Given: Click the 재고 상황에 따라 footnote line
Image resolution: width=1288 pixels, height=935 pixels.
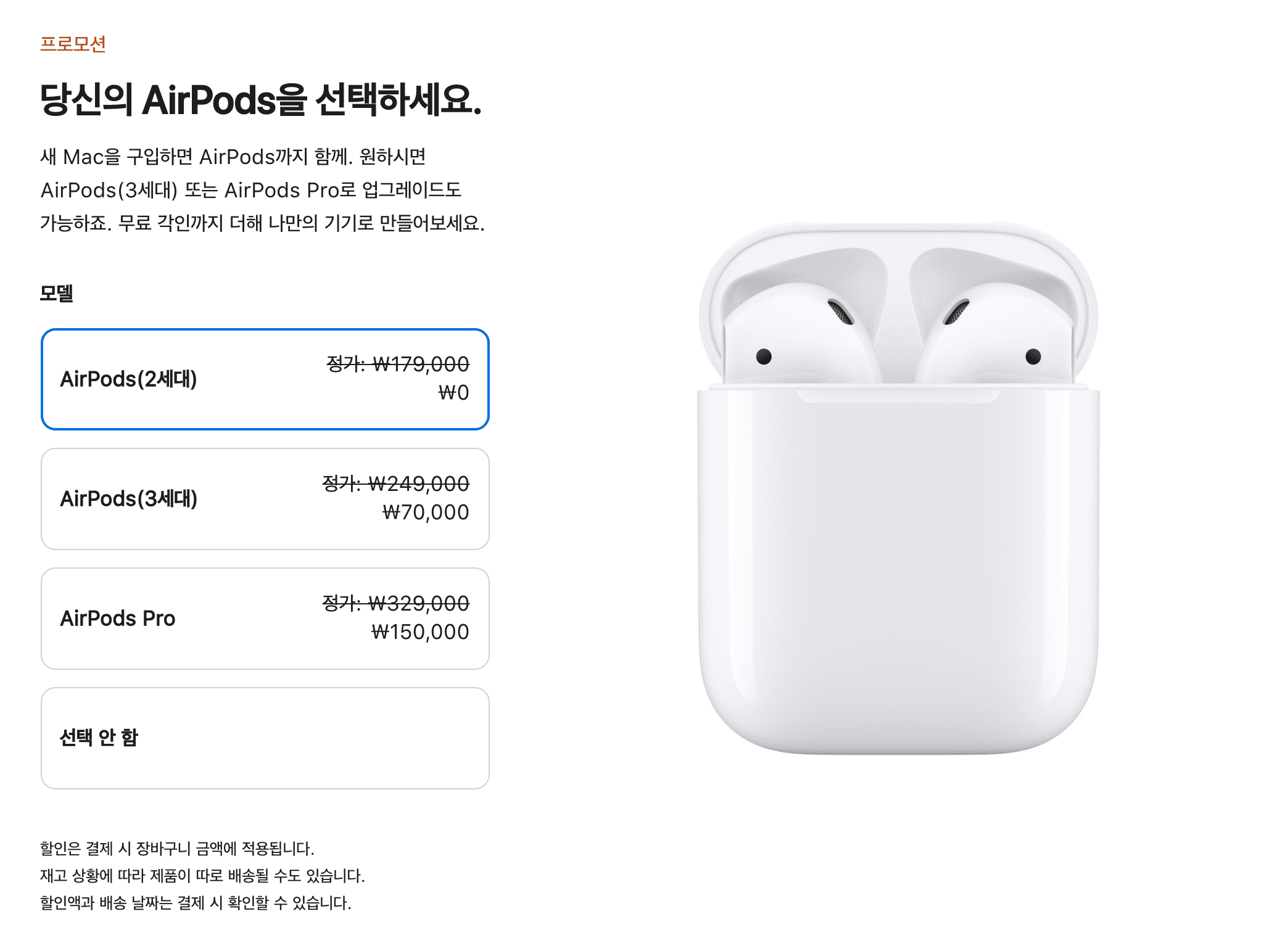Looking at the screenshot, I should 202,876.
